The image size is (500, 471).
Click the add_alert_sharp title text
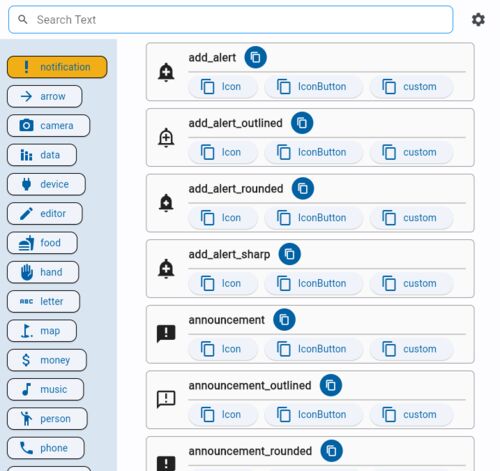pyautogui.click(x=229, y=255)
